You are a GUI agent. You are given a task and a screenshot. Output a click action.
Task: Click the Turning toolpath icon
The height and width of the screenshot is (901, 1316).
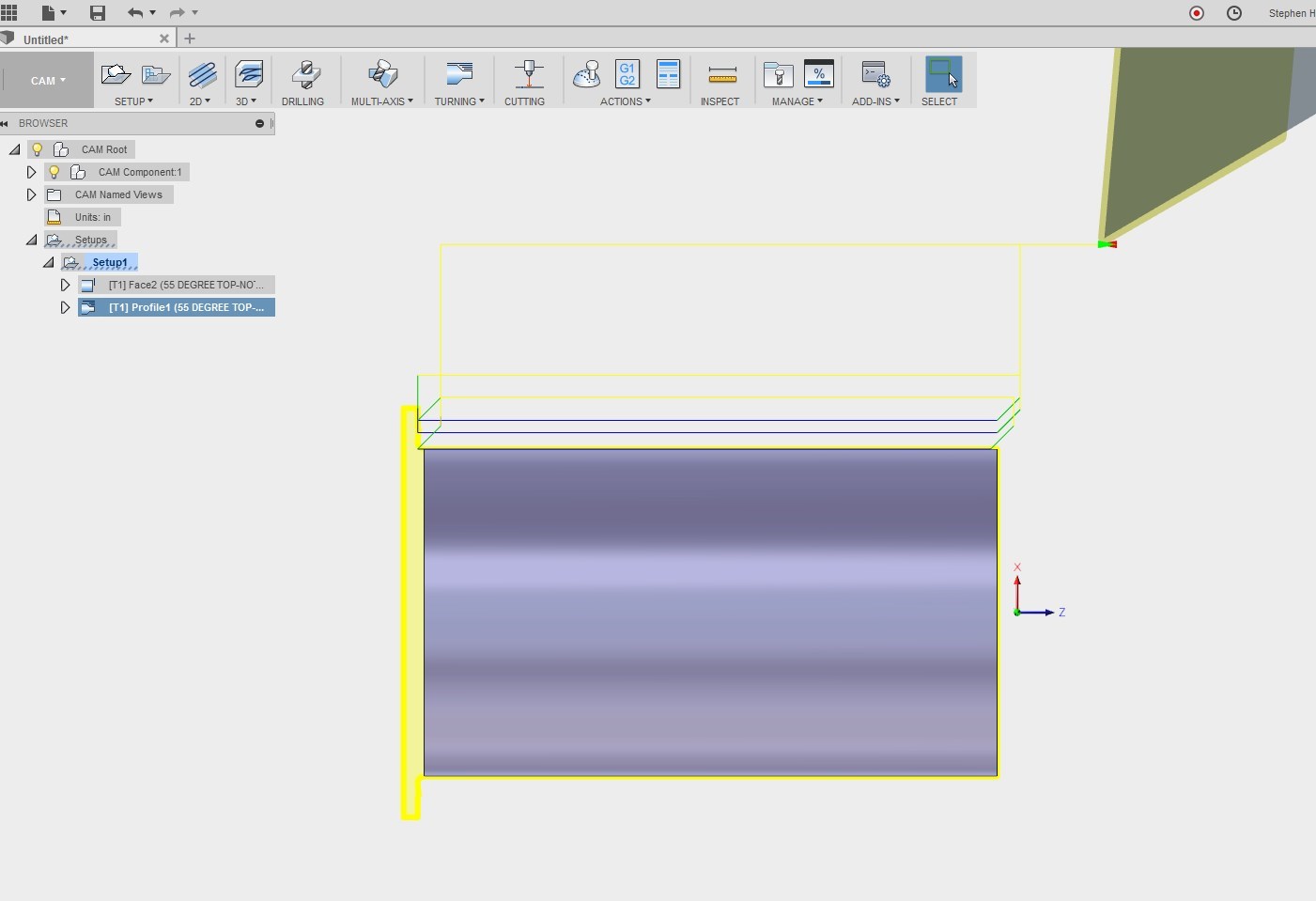click(x=458, y=74)
